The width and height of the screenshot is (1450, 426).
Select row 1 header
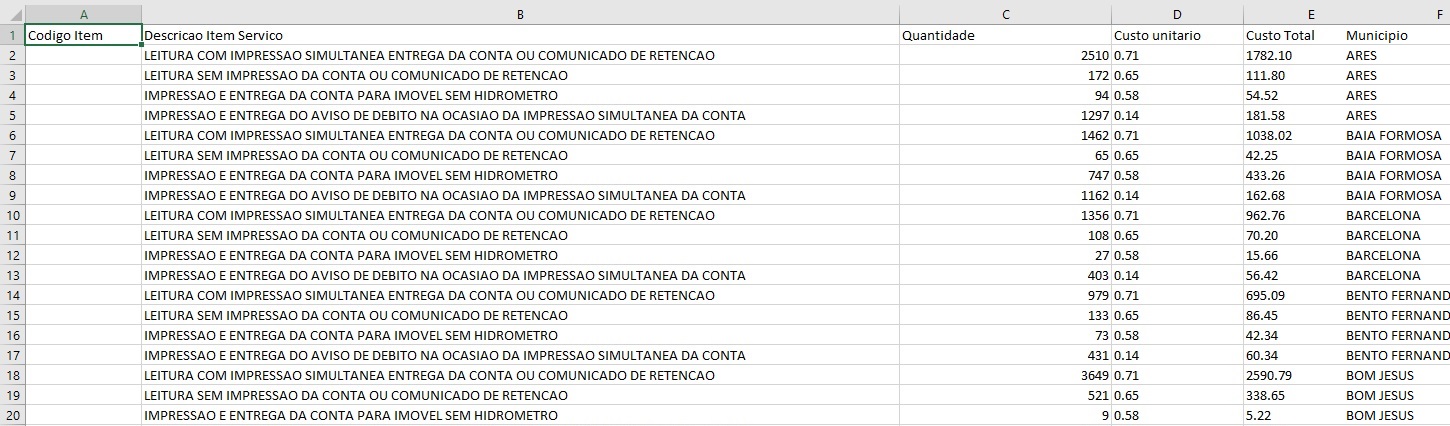[x=12, y=35]
